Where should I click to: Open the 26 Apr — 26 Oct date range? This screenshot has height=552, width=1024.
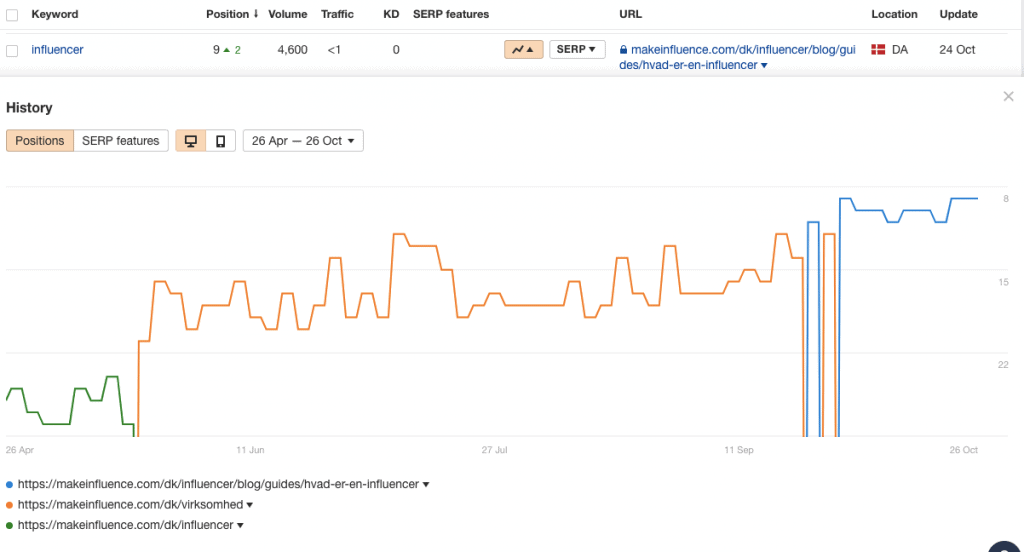pos(303,140)
